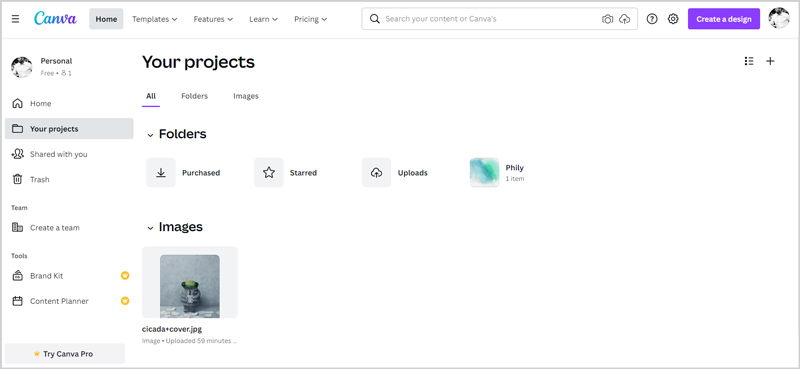Expand the Features dropdown menu

coord(213,19)
